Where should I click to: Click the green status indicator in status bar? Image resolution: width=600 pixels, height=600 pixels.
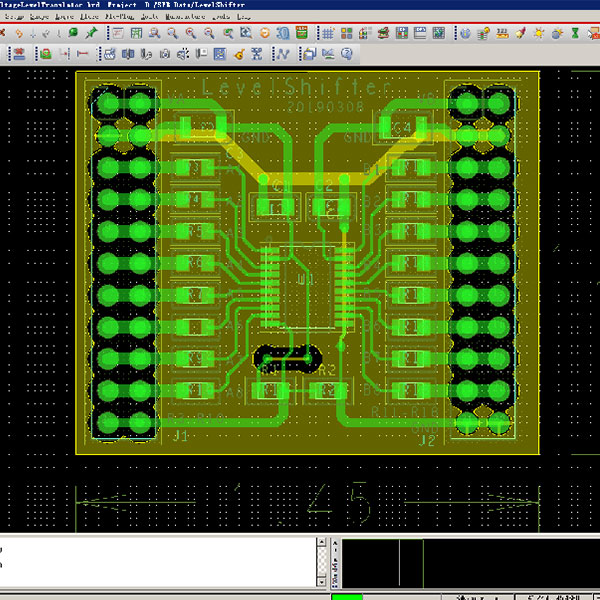pyautogui.click(x=347, y=597)
